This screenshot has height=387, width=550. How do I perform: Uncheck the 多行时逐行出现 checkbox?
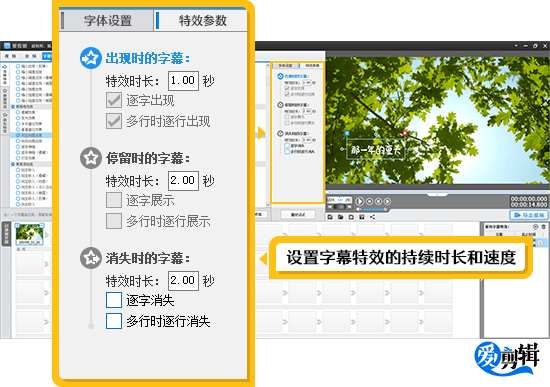[114, 121]
